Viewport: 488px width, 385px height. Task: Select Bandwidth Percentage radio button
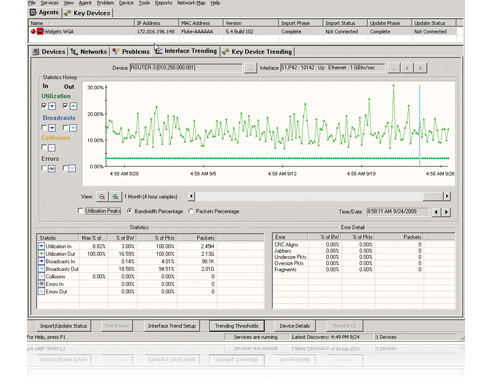pos(130,211)
